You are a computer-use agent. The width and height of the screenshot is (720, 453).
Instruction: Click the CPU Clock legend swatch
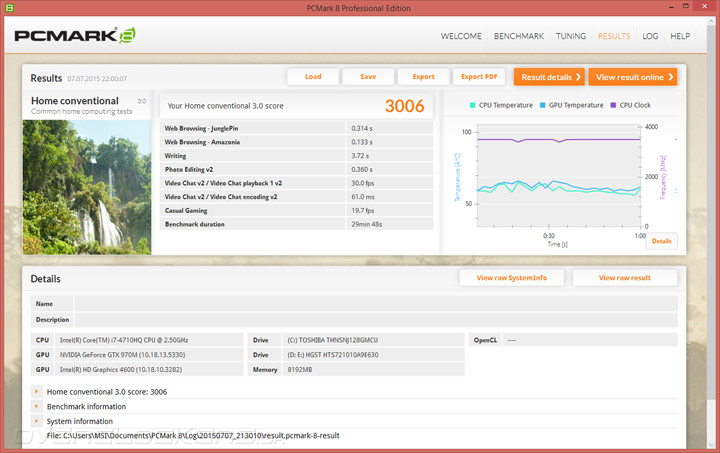pos(613,105)
